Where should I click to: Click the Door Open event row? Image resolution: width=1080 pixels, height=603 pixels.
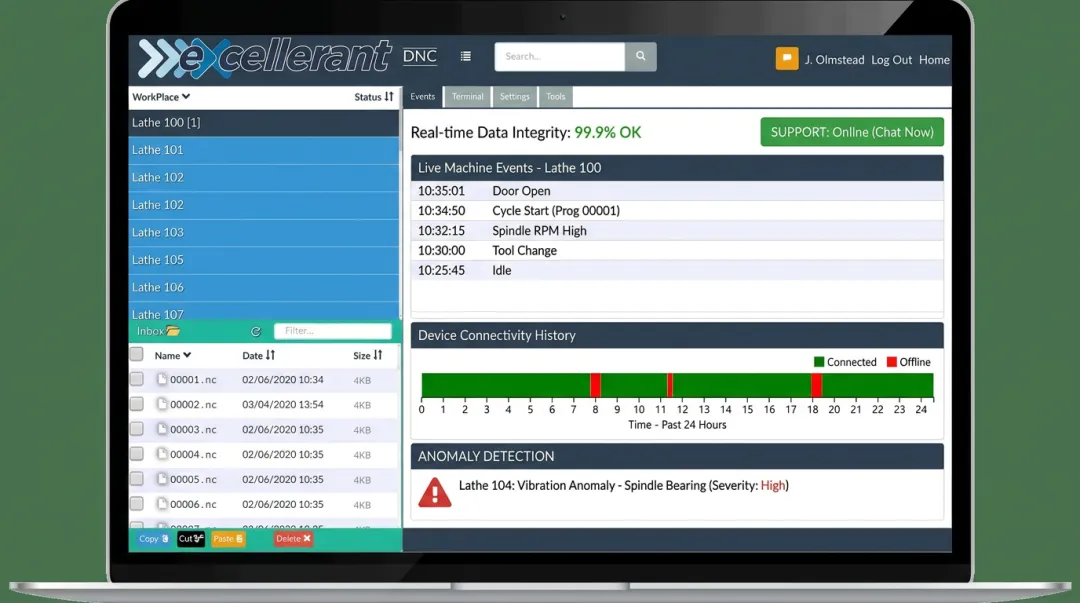click(x=677, y=191)
